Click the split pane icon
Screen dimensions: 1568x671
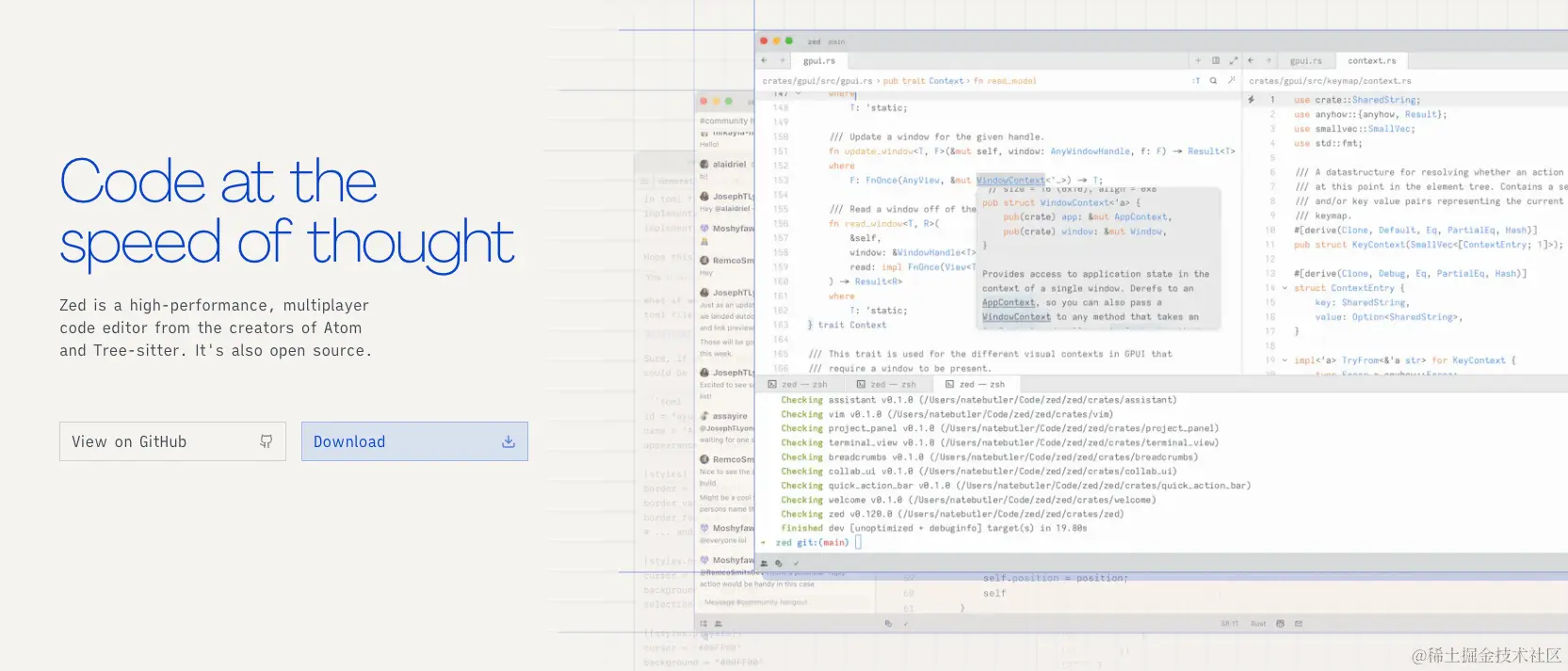coord(1216,60)
